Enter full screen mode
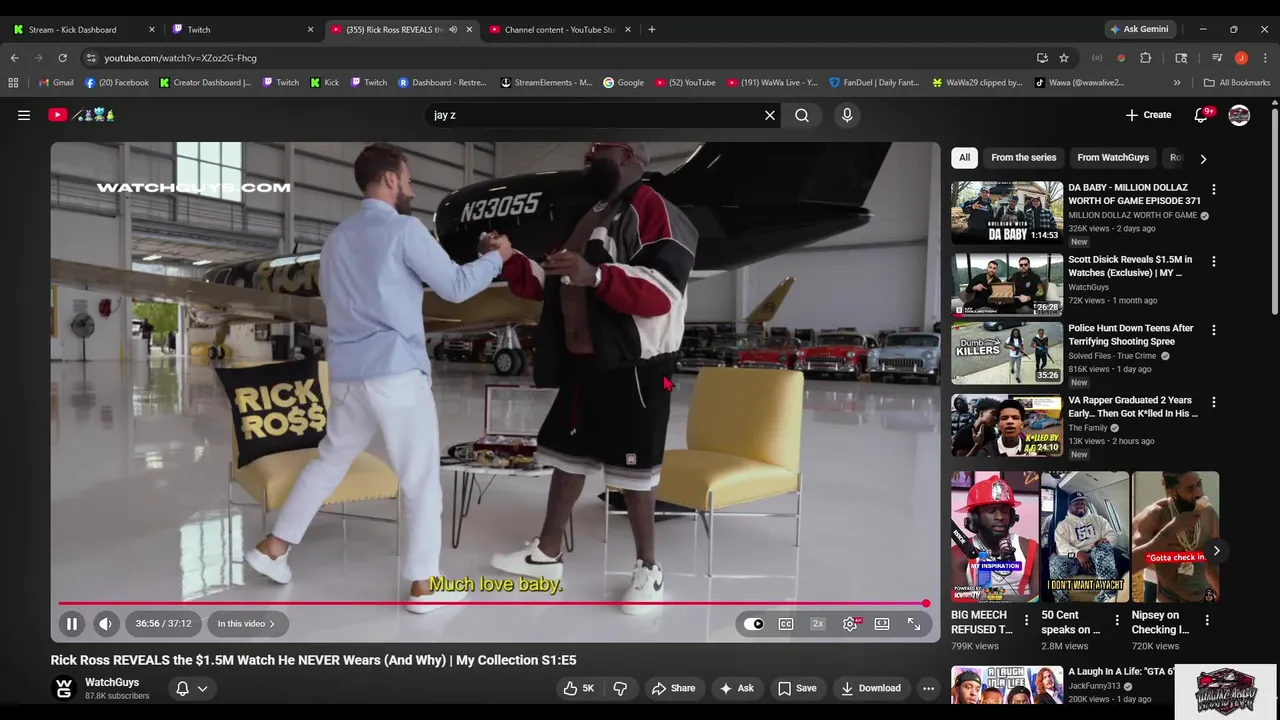The height and width of the screenshot is (720, 1280). point(914,624)
